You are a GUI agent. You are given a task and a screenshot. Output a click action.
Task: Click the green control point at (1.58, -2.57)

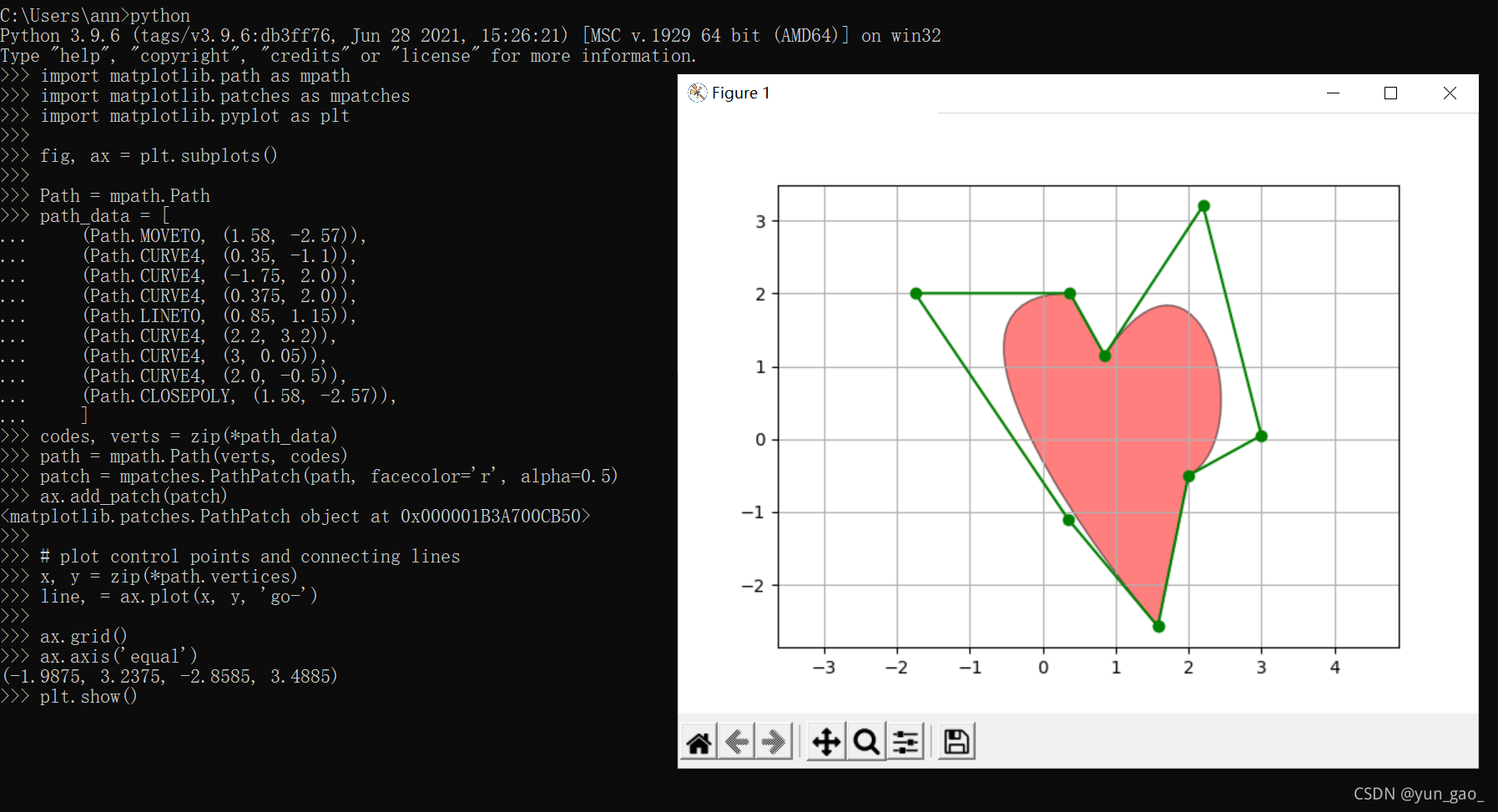pyautogui.click(x=1158, y=627)
